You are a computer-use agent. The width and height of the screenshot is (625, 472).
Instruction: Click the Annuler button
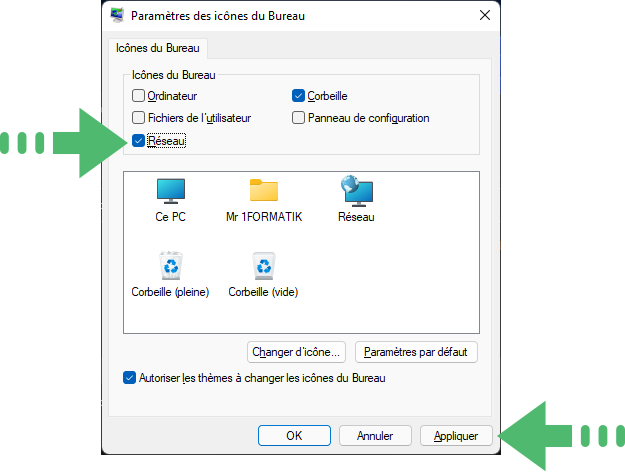point(375,435)
